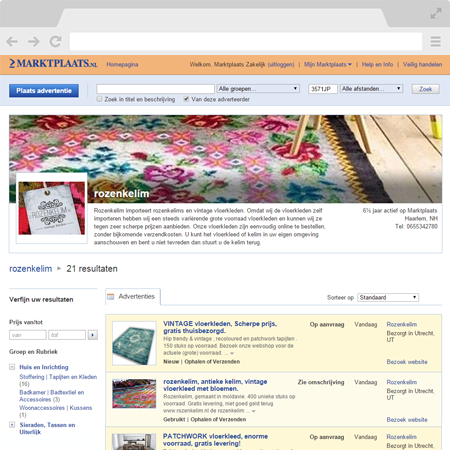Expand the antieke kelim description arrow

point(254,411)
